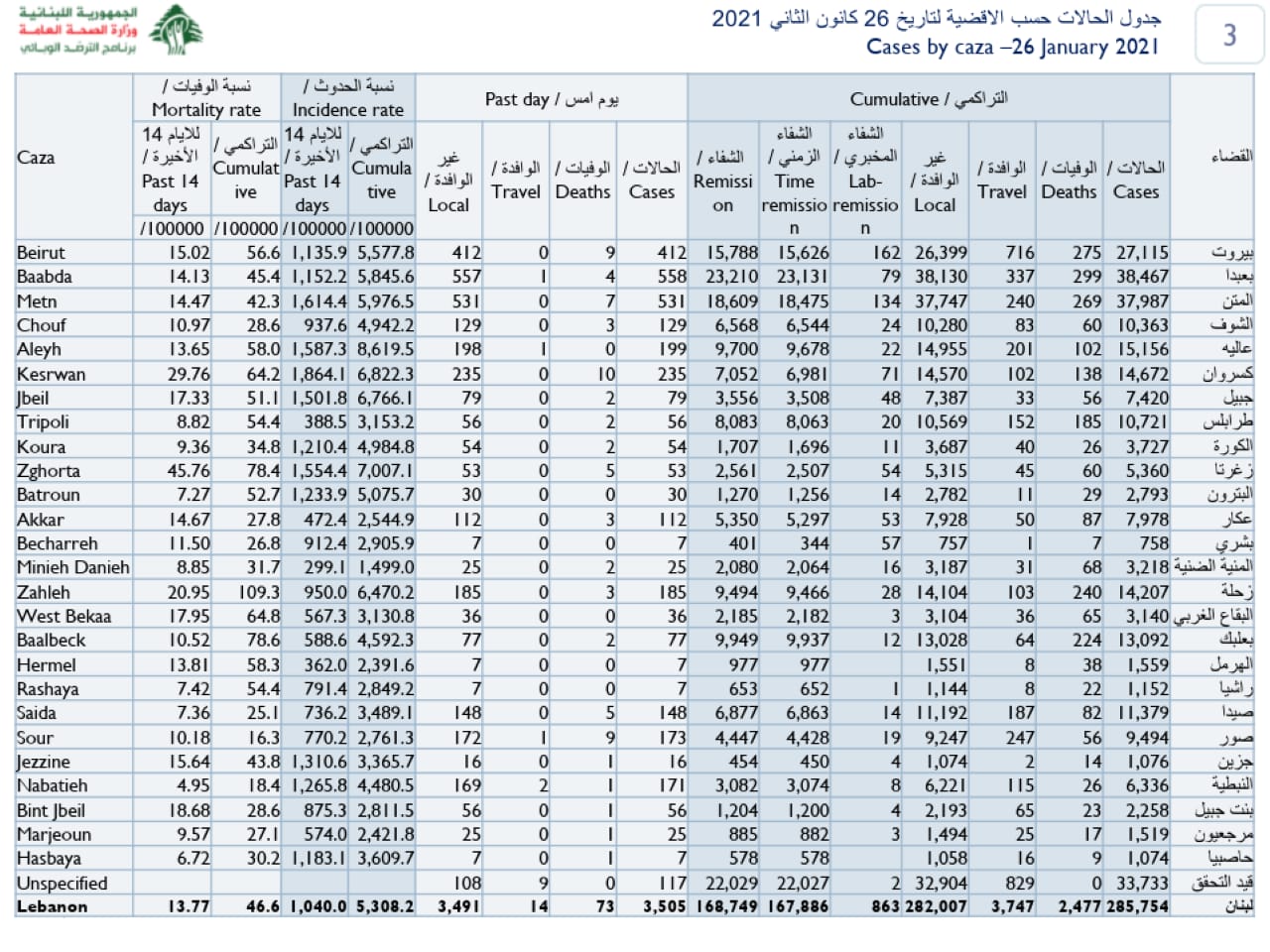Image resolution: width=1270 pixels, height=952 pixels.
Task: Click the 'Kesrwan' row label
Action: 51,374
